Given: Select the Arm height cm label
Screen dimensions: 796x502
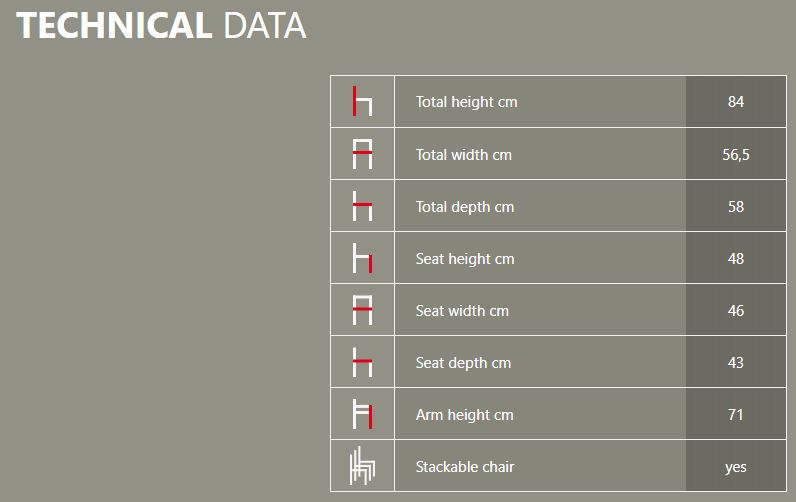Looking at the screenshot, I should (464, 415).
